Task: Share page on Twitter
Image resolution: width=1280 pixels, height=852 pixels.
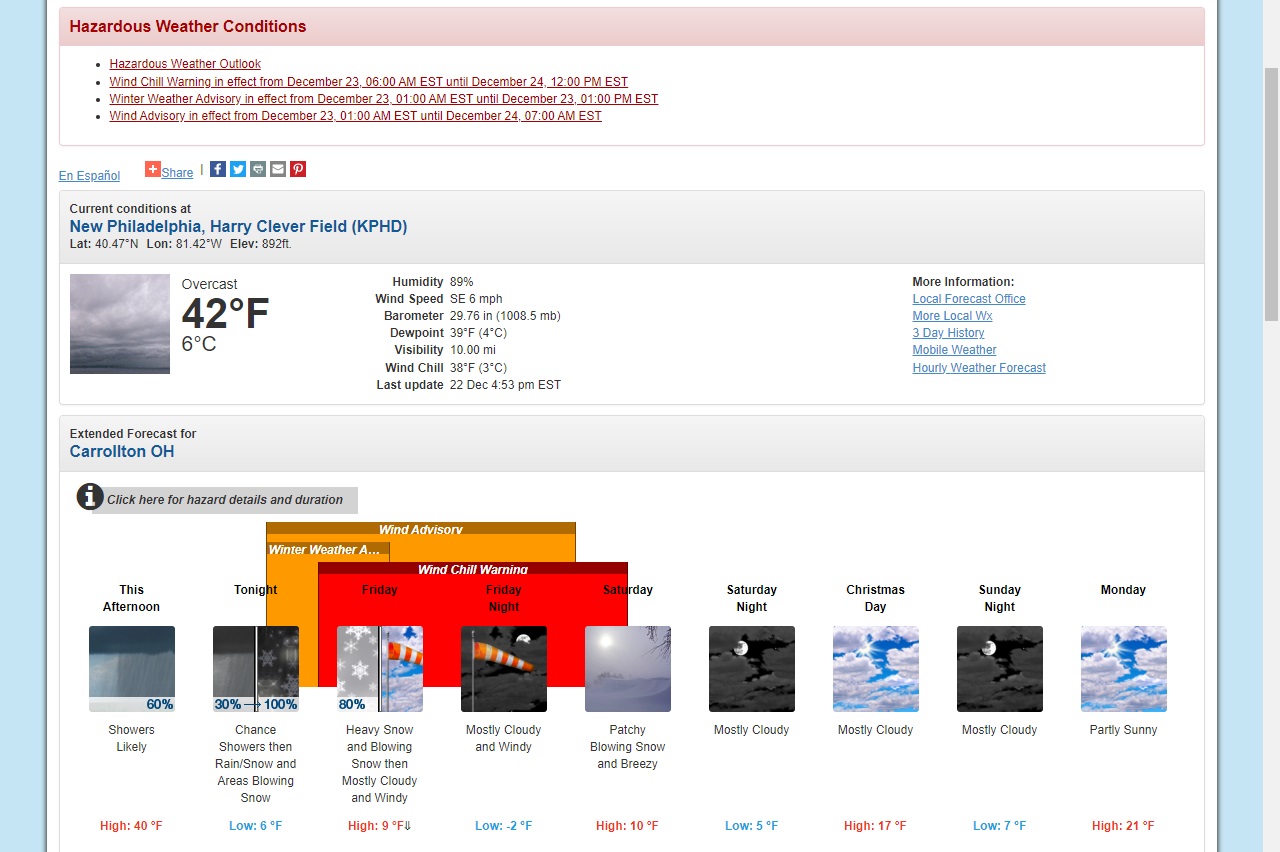Action: (x=238, y=169)
